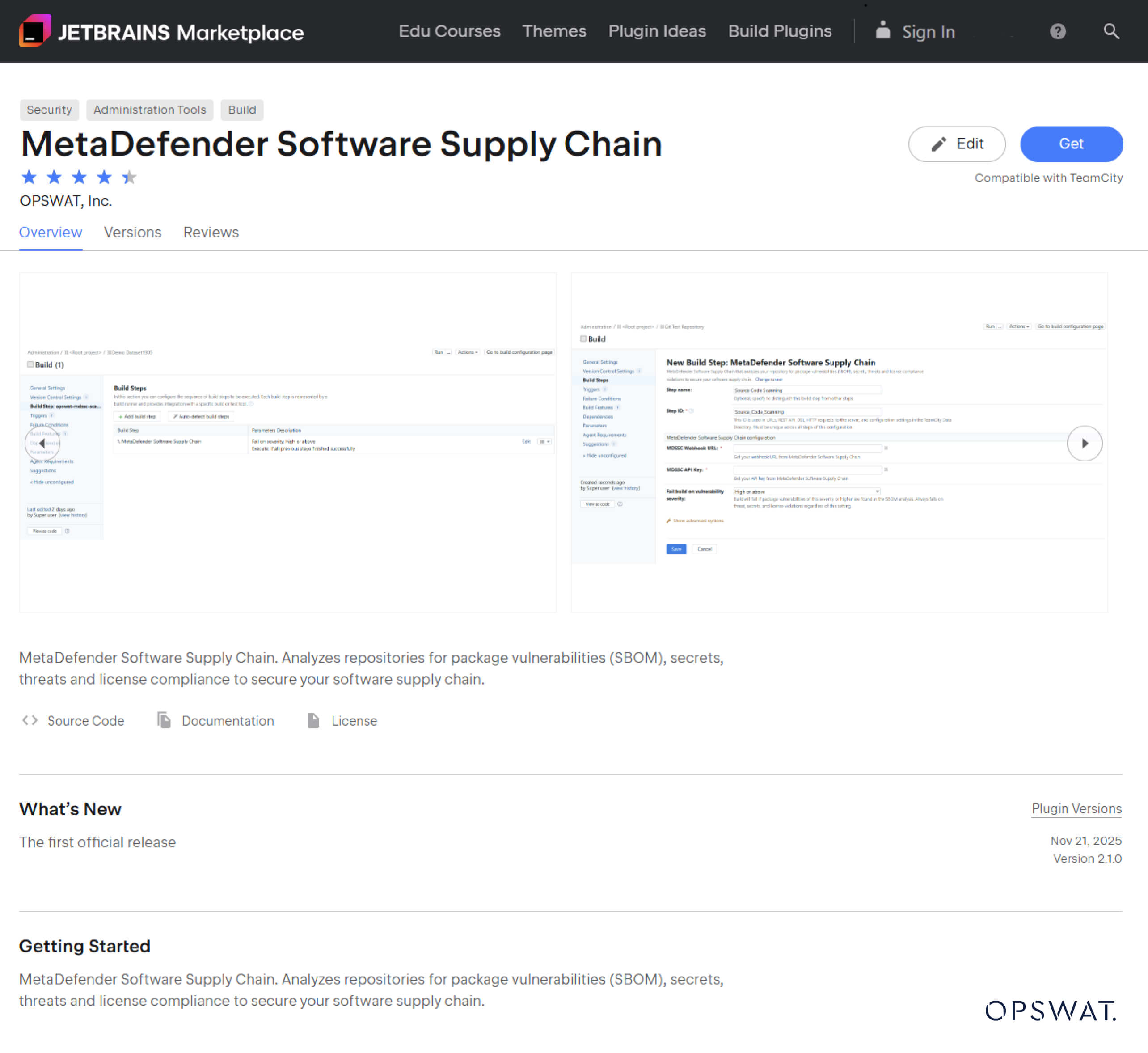The height and width of the screenshot is (1053, 1148).
Task: Open the help question mark icon
Action: pyautogui.click(x=1057, y=31)
